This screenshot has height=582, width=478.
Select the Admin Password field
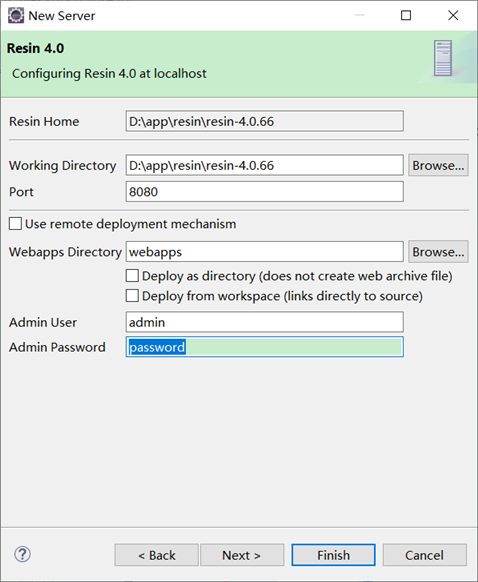click(265, 347)
